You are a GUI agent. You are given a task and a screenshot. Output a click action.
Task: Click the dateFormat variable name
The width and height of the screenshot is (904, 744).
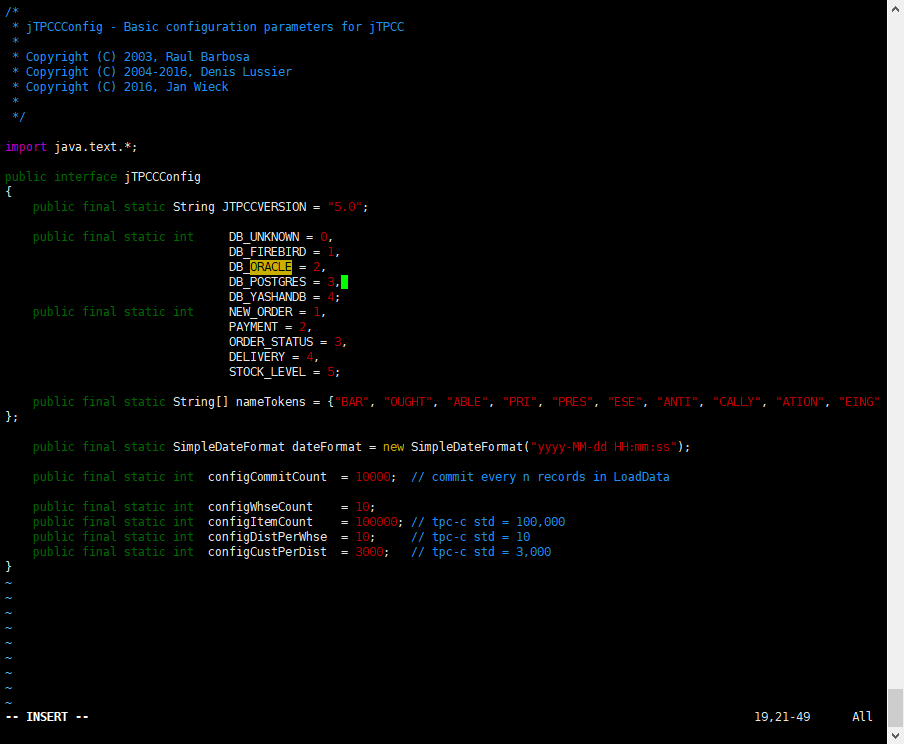[x=327, y=447]
